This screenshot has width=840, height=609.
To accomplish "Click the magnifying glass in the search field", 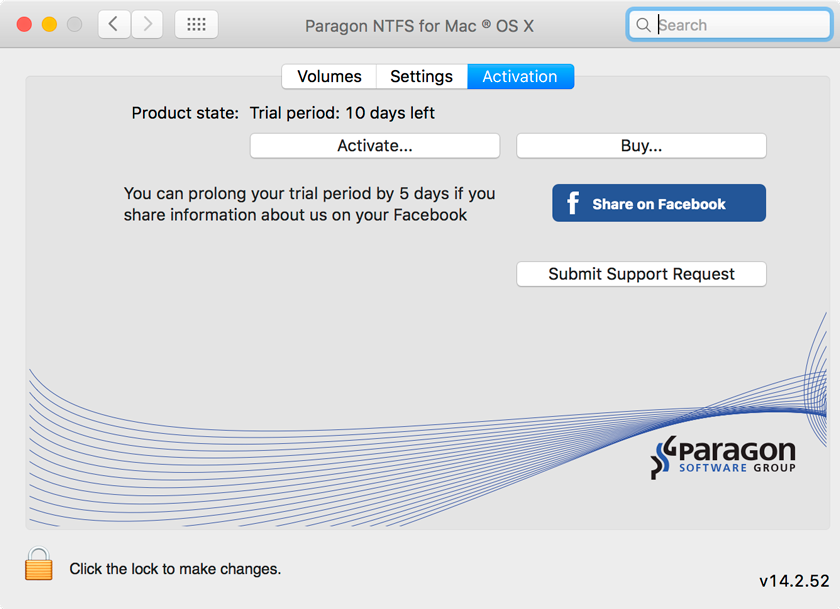I will pos(644,24).
